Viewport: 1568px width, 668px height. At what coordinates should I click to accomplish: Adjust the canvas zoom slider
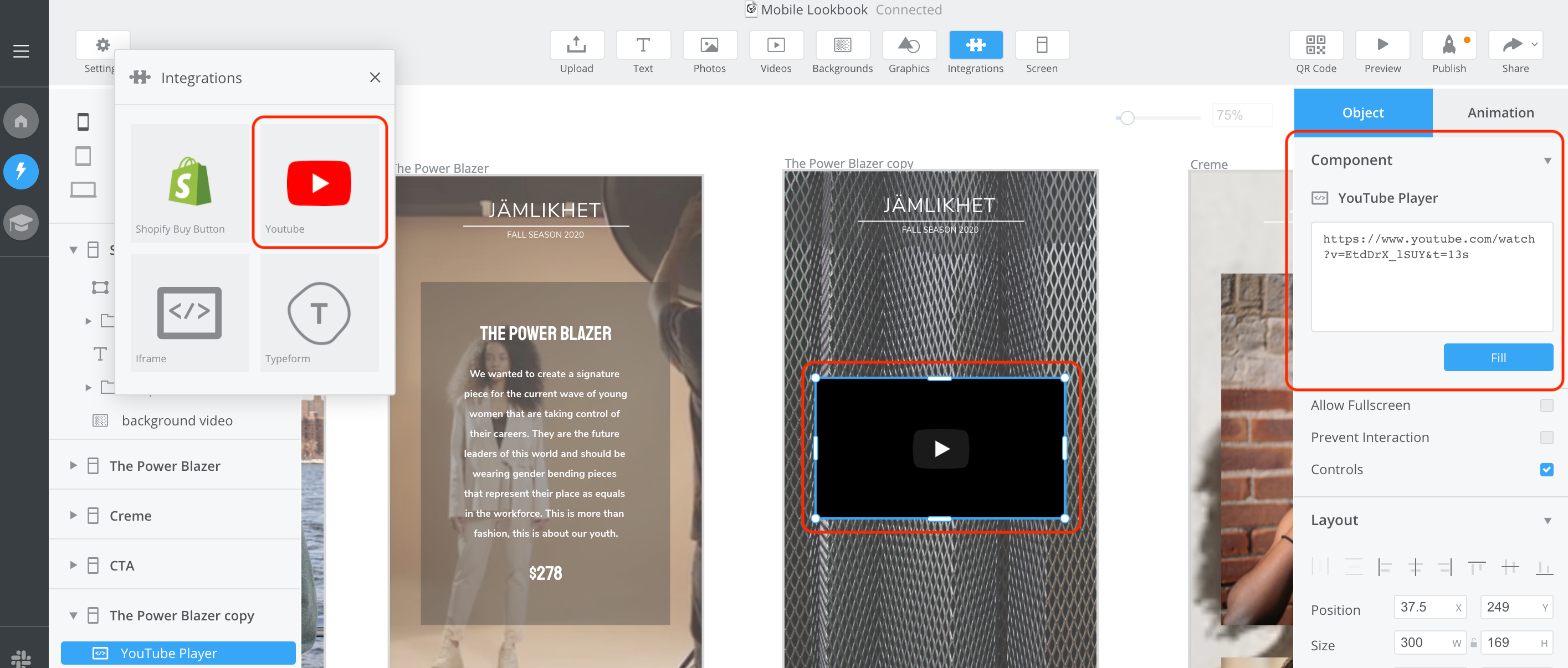pyautogui.click(x=1127, y=118)
